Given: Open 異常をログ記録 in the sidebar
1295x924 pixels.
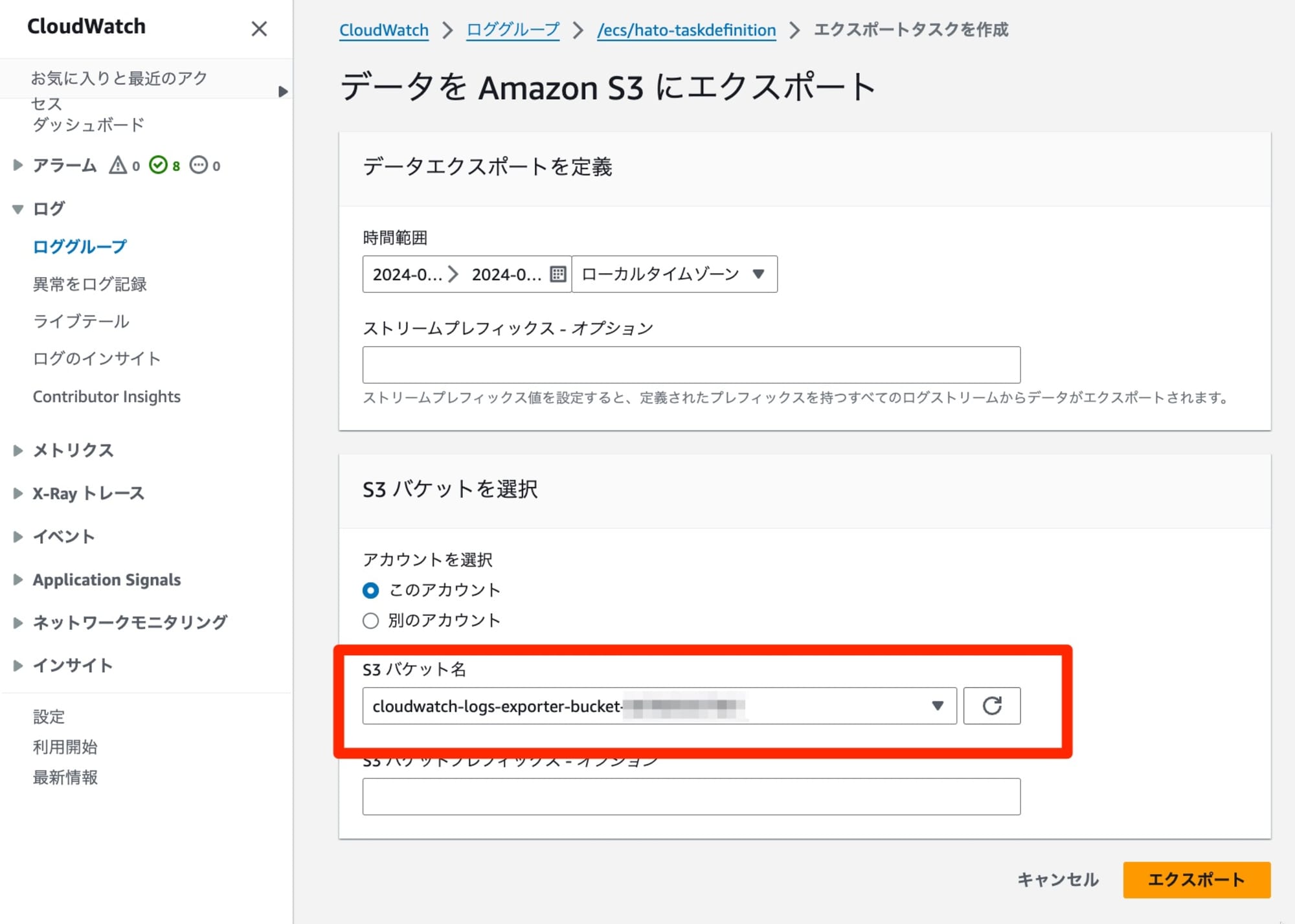Looking at the screenshot, I should pyautogui.click(x=90, y=284).
